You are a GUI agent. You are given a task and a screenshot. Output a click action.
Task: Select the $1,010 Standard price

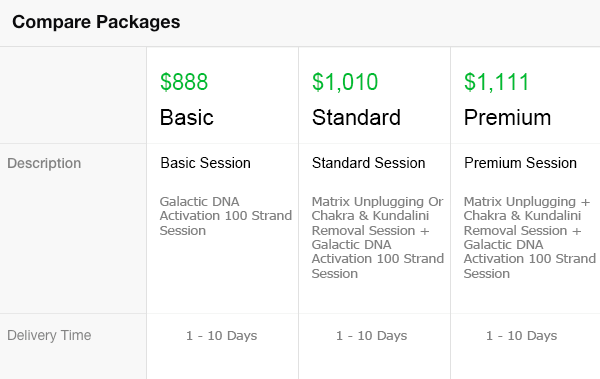(x=345, y=82)
